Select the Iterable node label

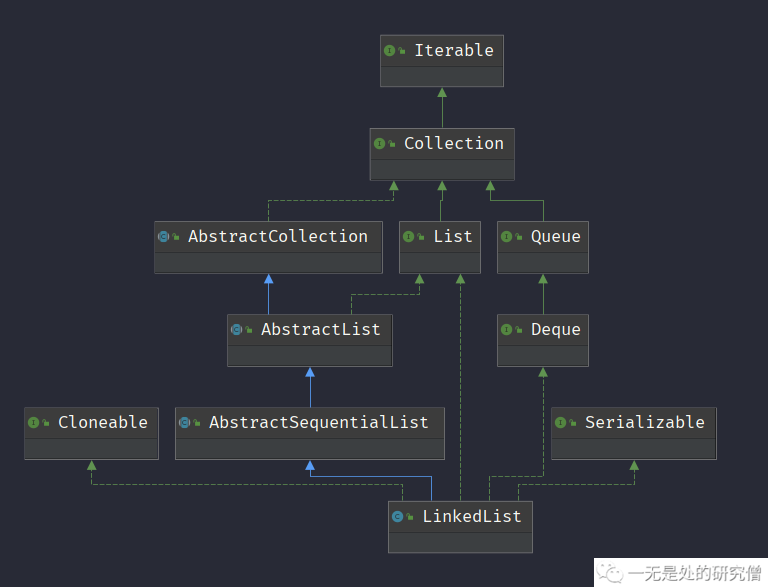pos(454,50)
